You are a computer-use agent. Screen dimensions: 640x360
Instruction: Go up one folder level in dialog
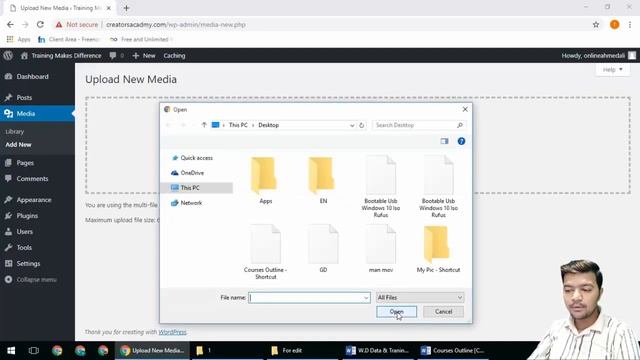click(204, 125)
